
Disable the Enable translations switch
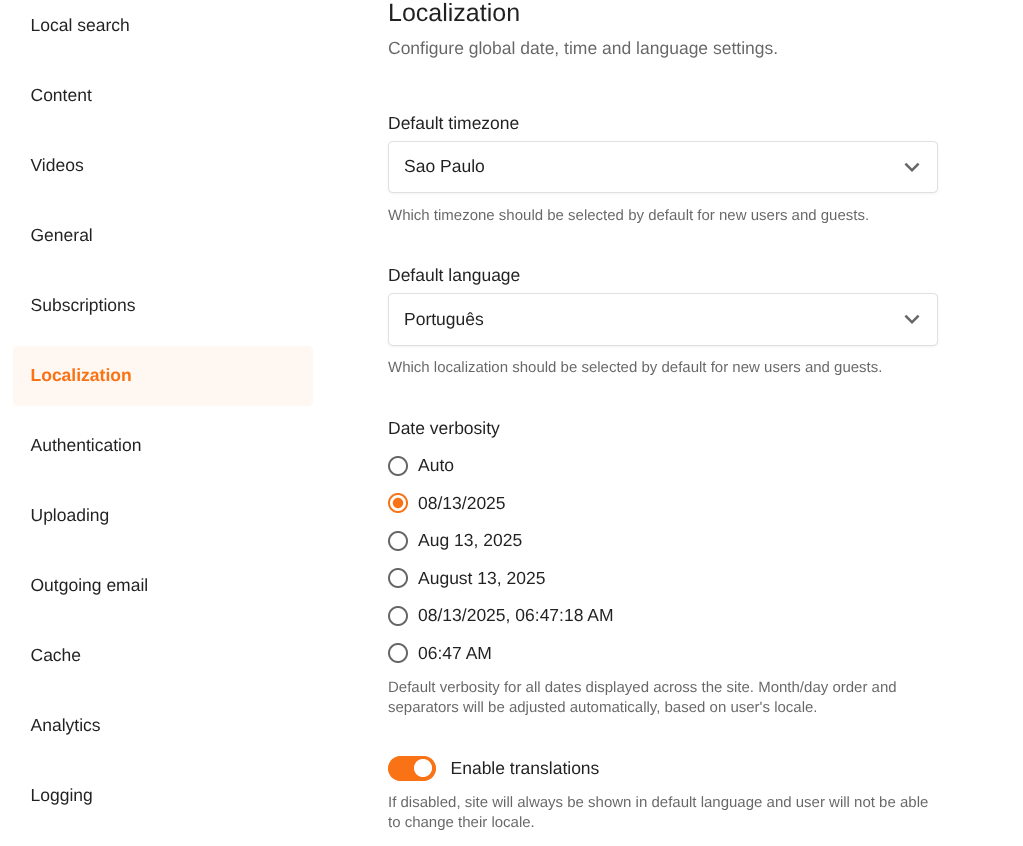click(x=412, y=768)
